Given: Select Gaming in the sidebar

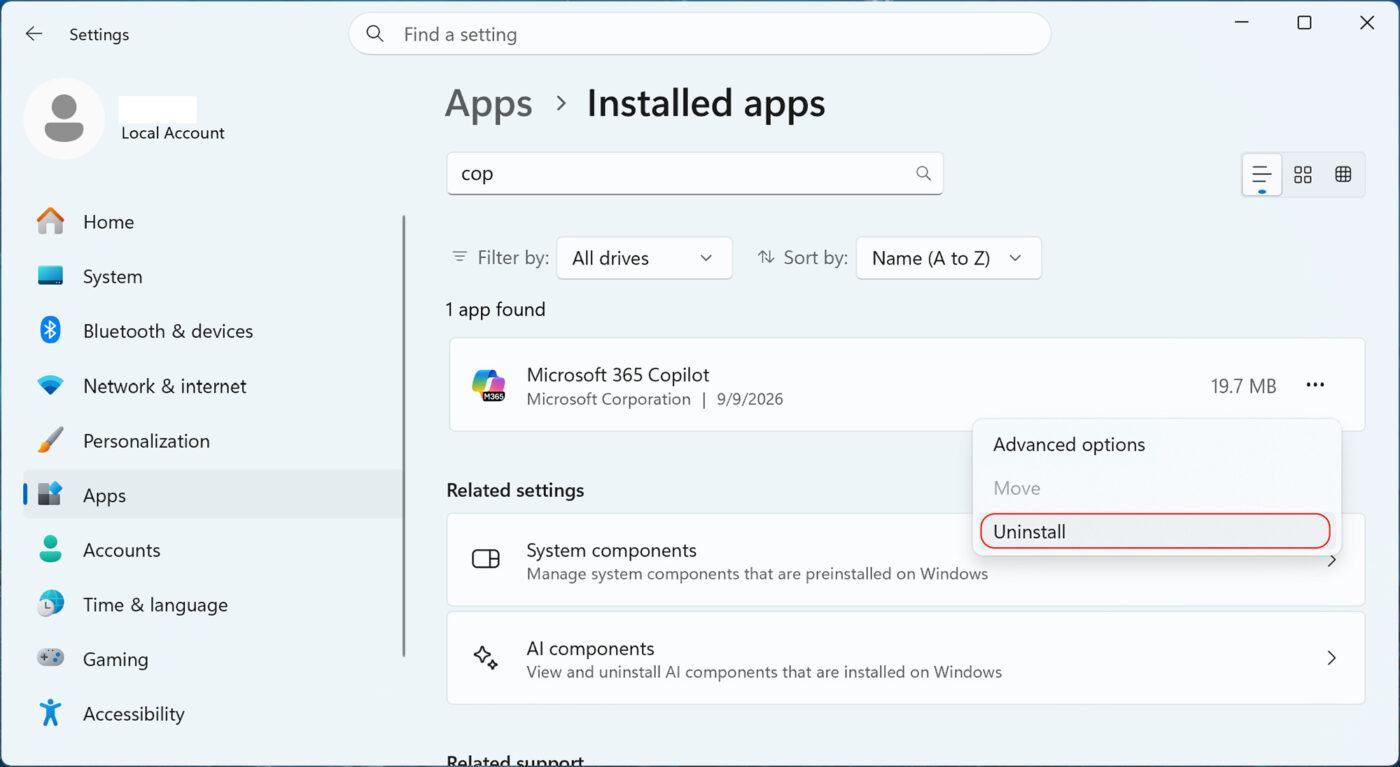Looking at the screenshot, I should [x=212, y=658].
